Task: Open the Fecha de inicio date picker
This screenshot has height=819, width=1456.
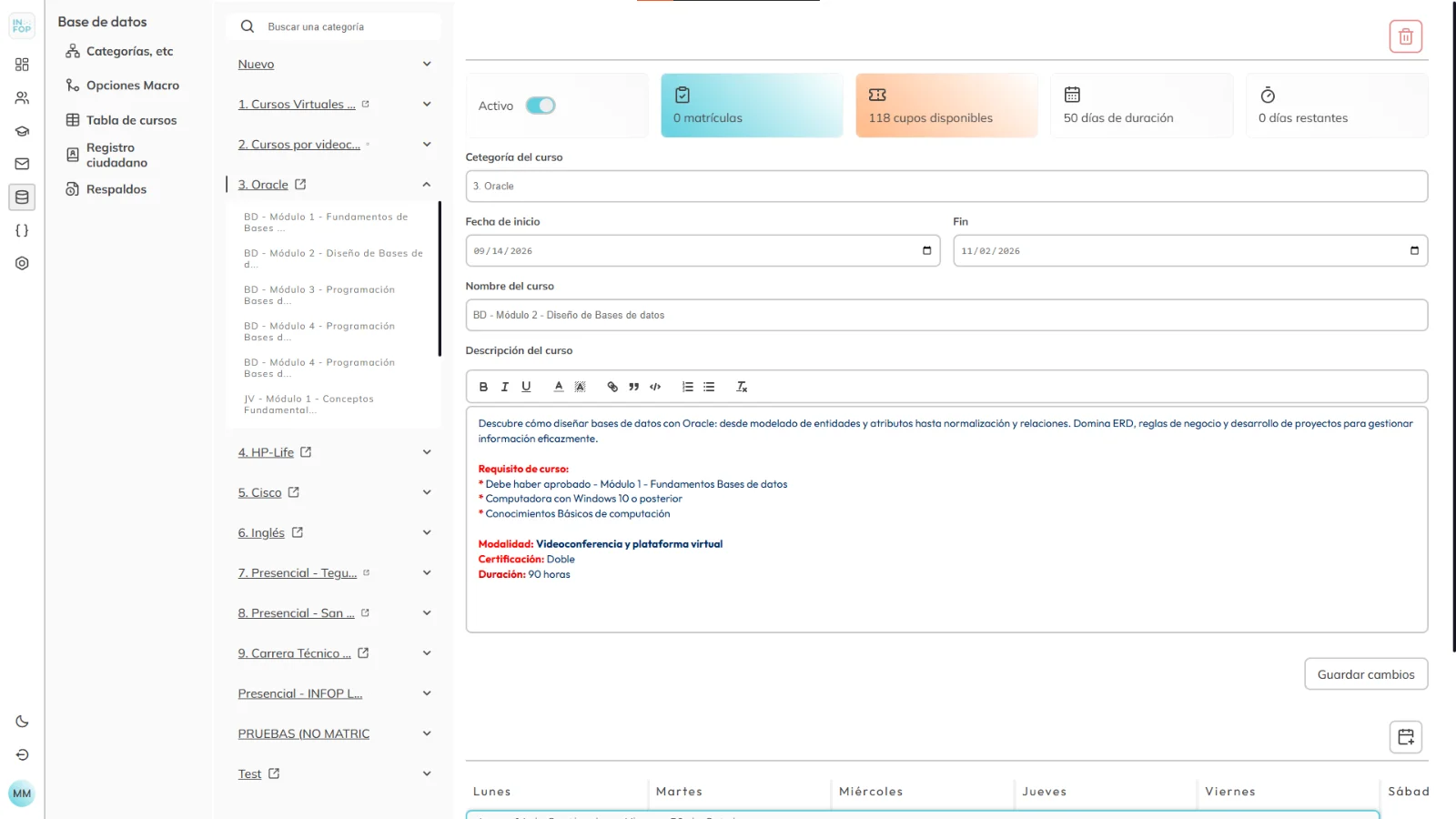Action: pyautogui.click(x=926, y=251)
